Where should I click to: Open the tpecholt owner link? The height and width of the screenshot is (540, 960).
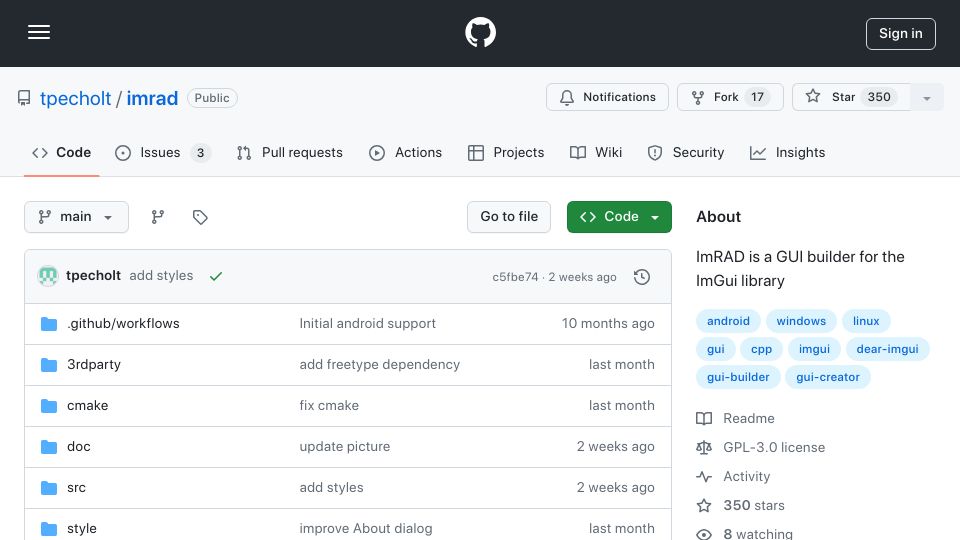coord(75,98)
